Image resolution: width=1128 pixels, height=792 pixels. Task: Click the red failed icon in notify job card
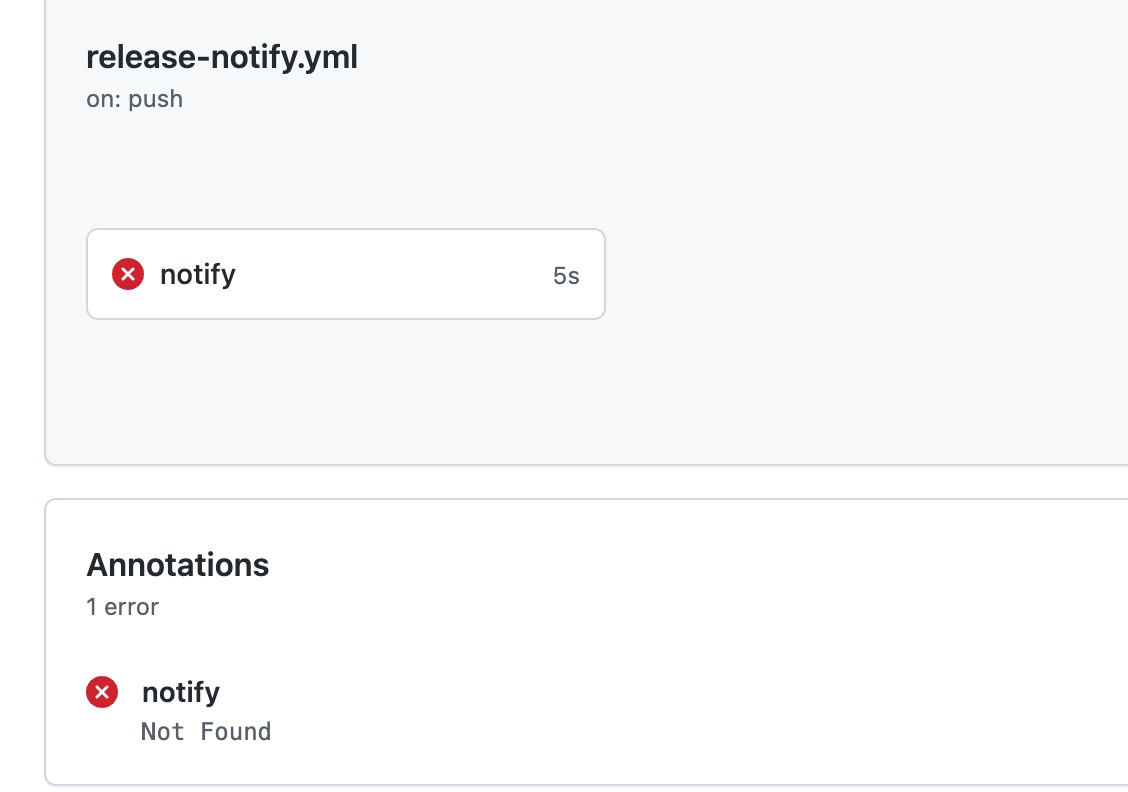(128, 274)
